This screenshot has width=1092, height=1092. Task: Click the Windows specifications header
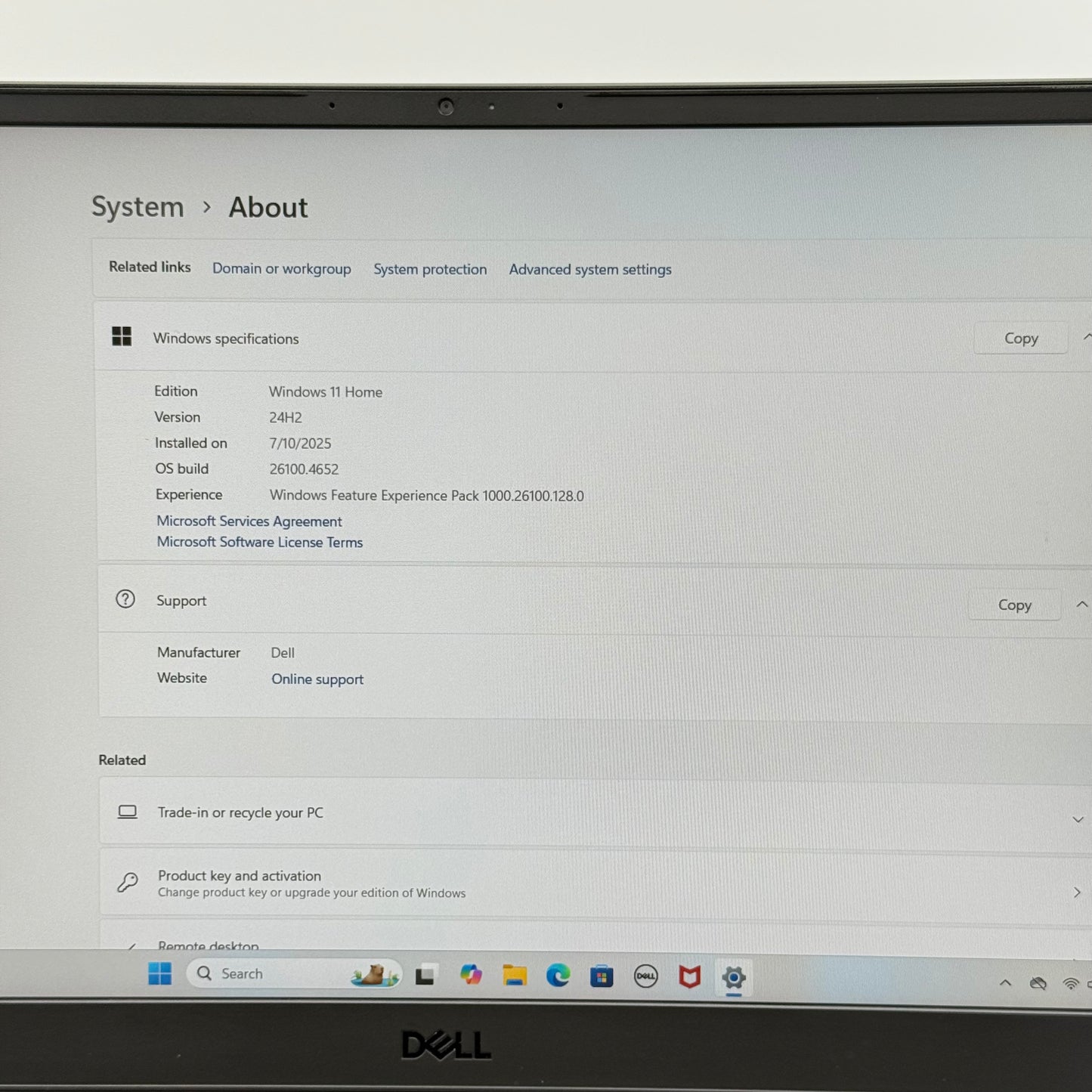pos(226,338)
